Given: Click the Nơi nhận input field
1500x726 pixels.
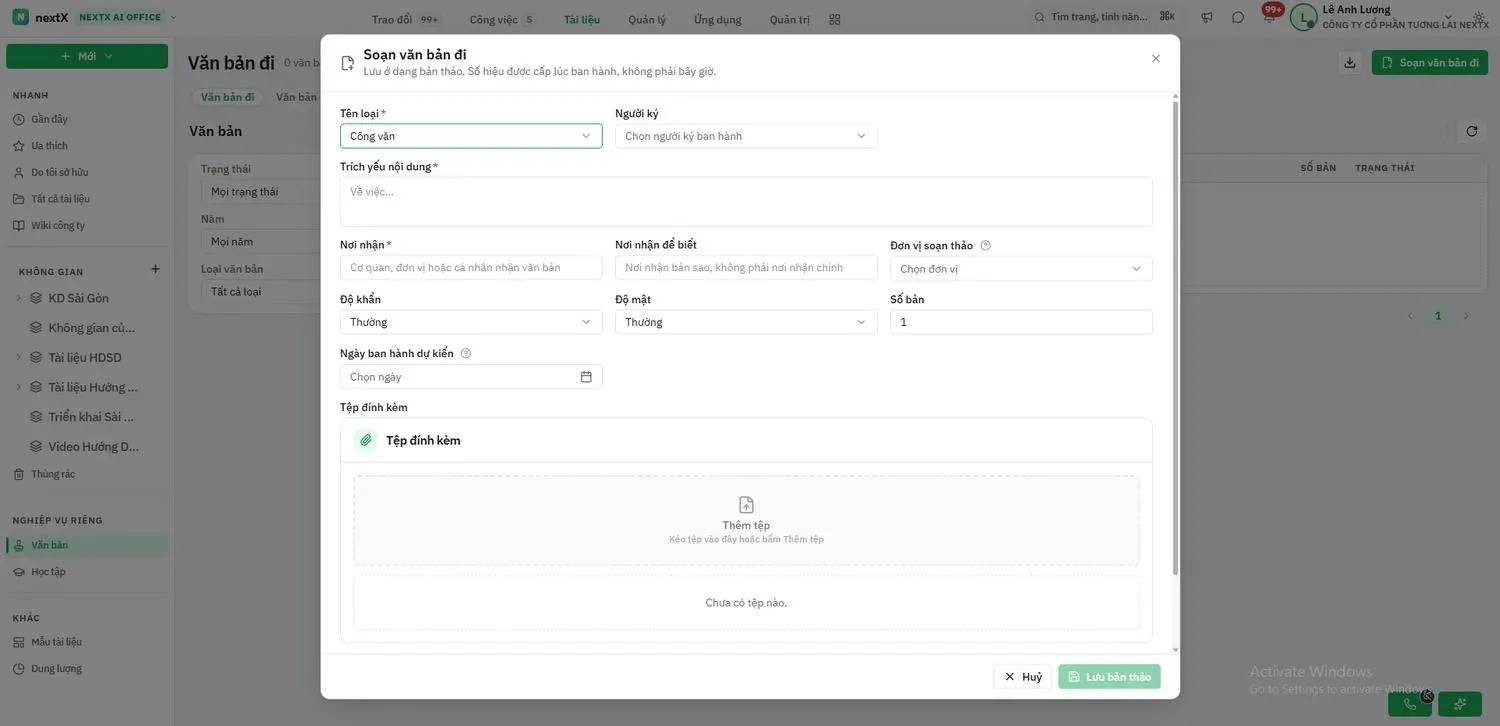Looking at the screenshot, I should click(471, 267).
